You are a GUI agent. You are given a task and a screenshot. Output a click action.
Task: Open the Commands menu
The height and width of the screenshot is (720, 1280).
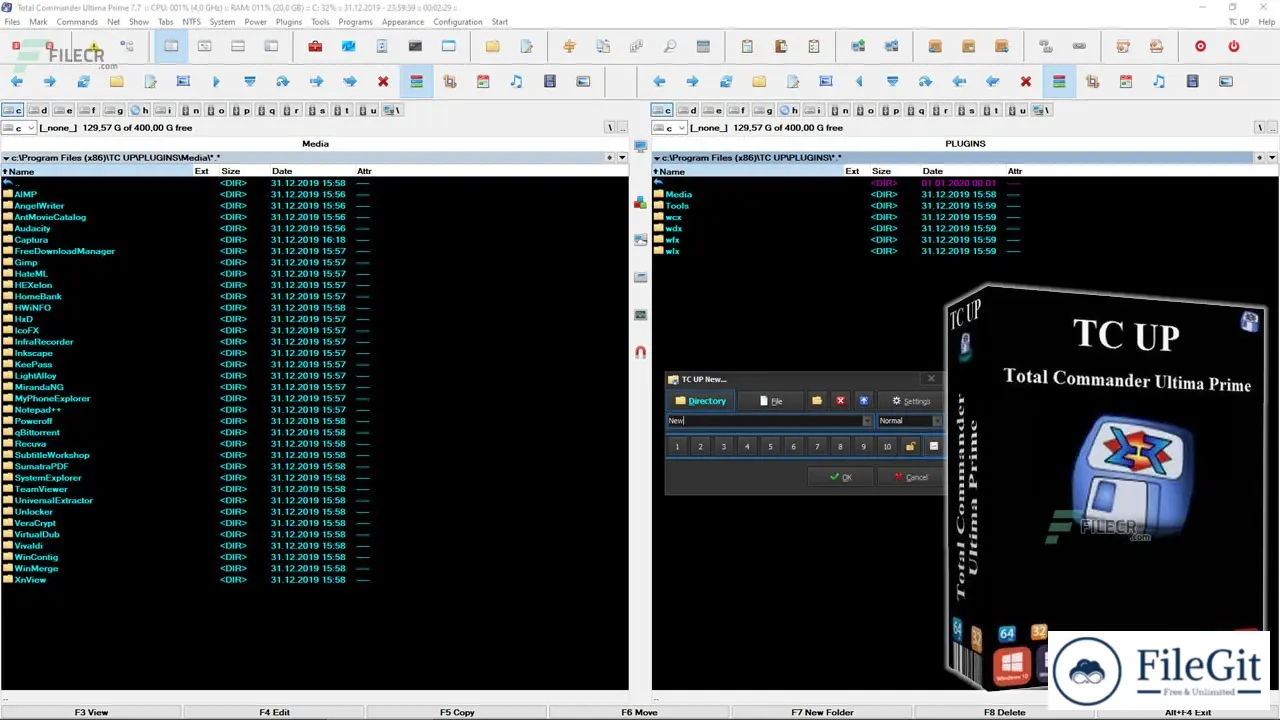coord(77,22)
